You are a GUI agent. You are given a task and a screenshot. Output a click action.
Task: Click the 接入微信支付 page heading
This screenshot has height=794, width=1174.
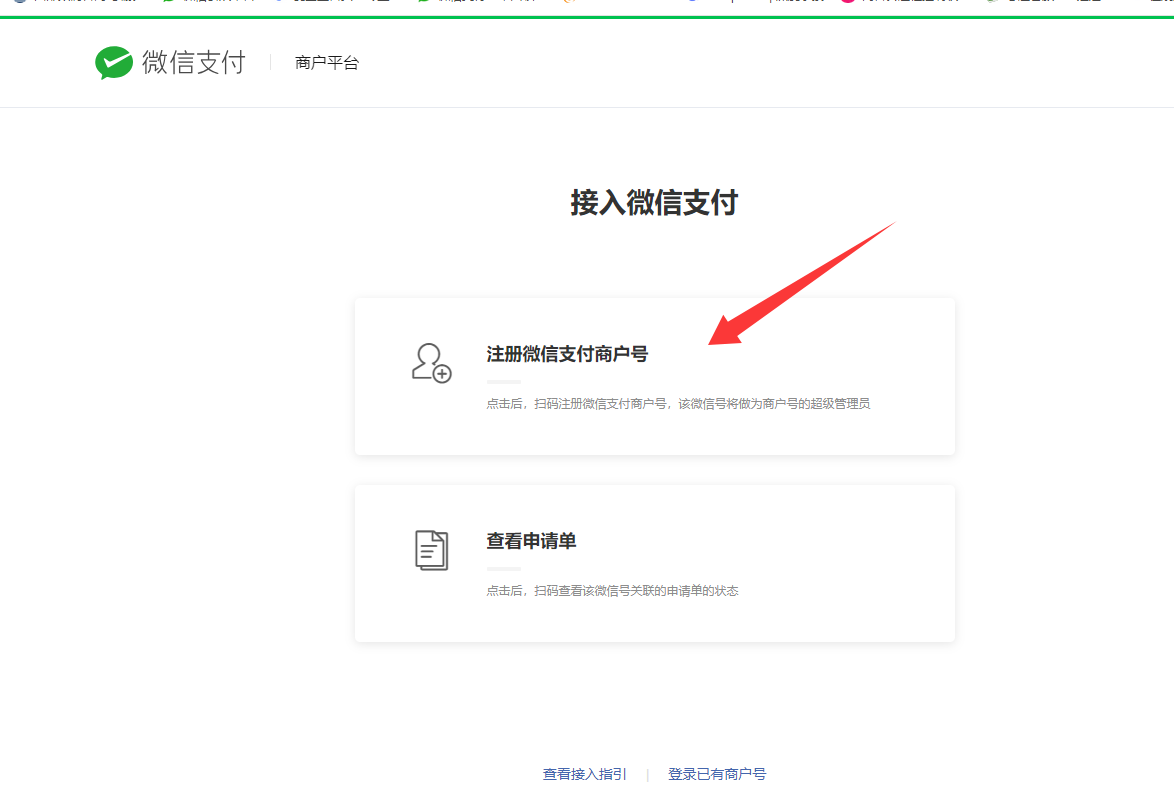[x=654, y=203]
